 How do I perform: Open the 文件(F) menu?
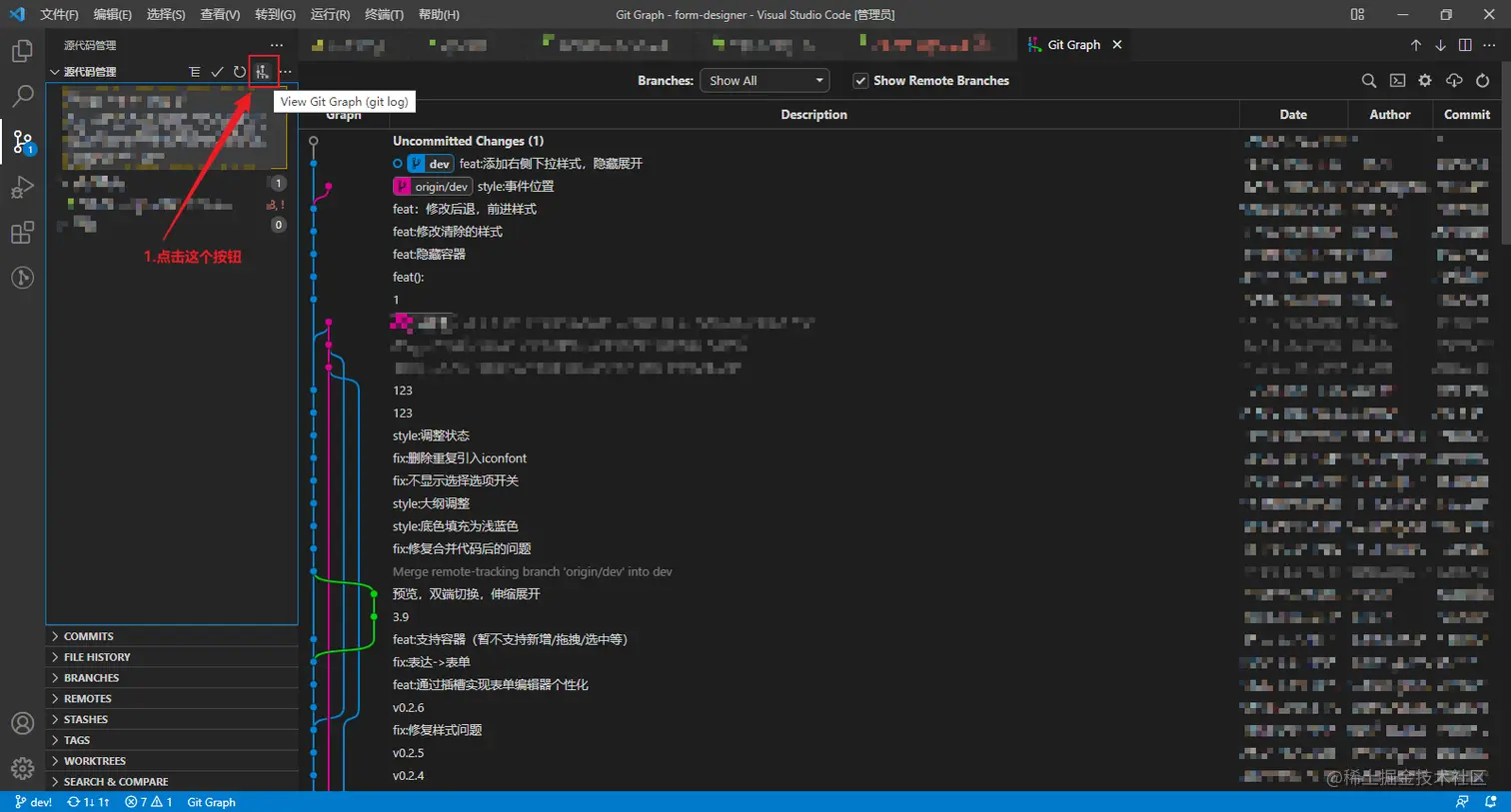click(59, 15)
